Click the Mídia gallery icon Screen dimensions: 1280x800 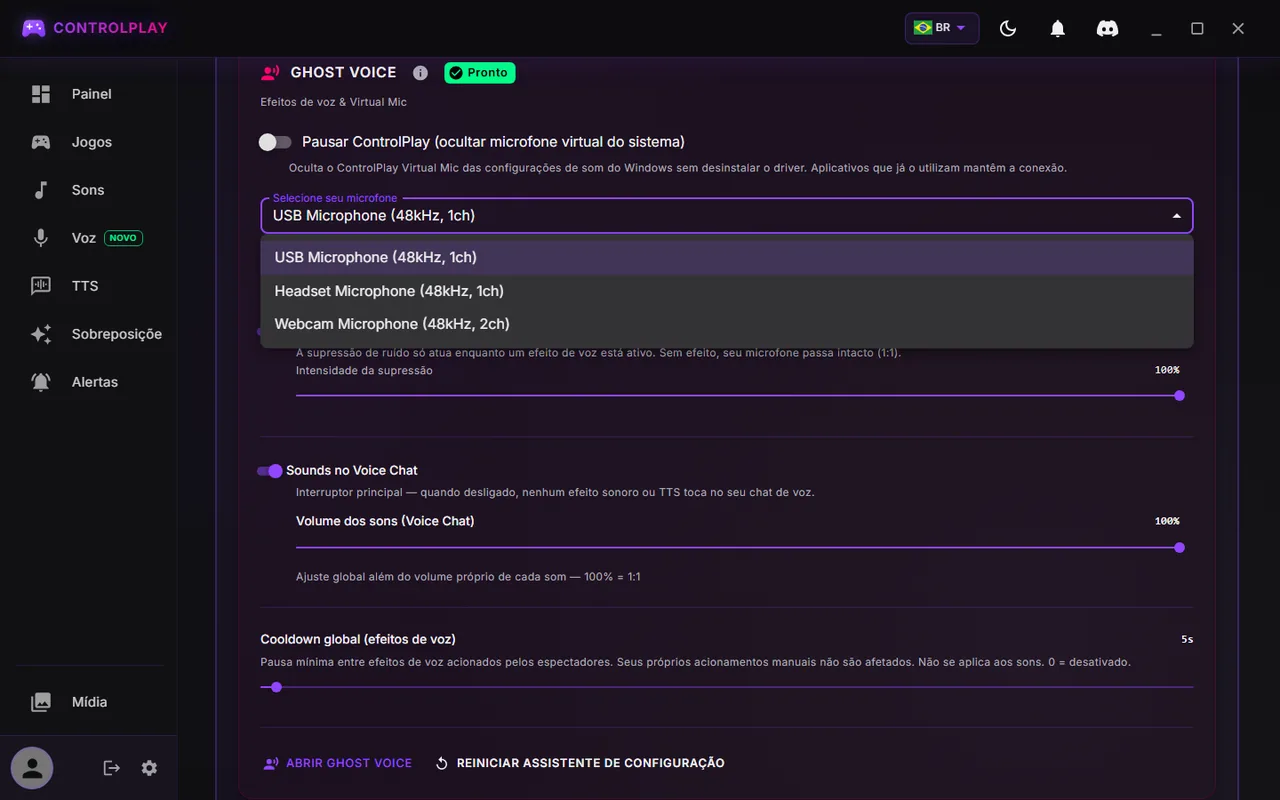[x=41, y=702]
